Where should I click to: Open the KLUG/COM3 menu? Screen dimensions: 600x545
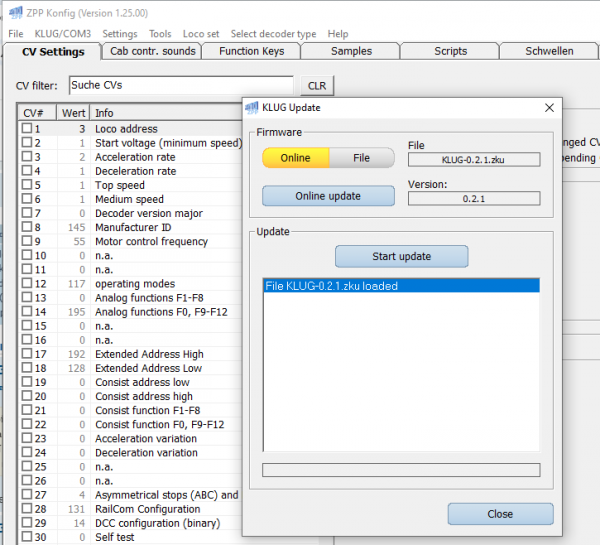63,34
